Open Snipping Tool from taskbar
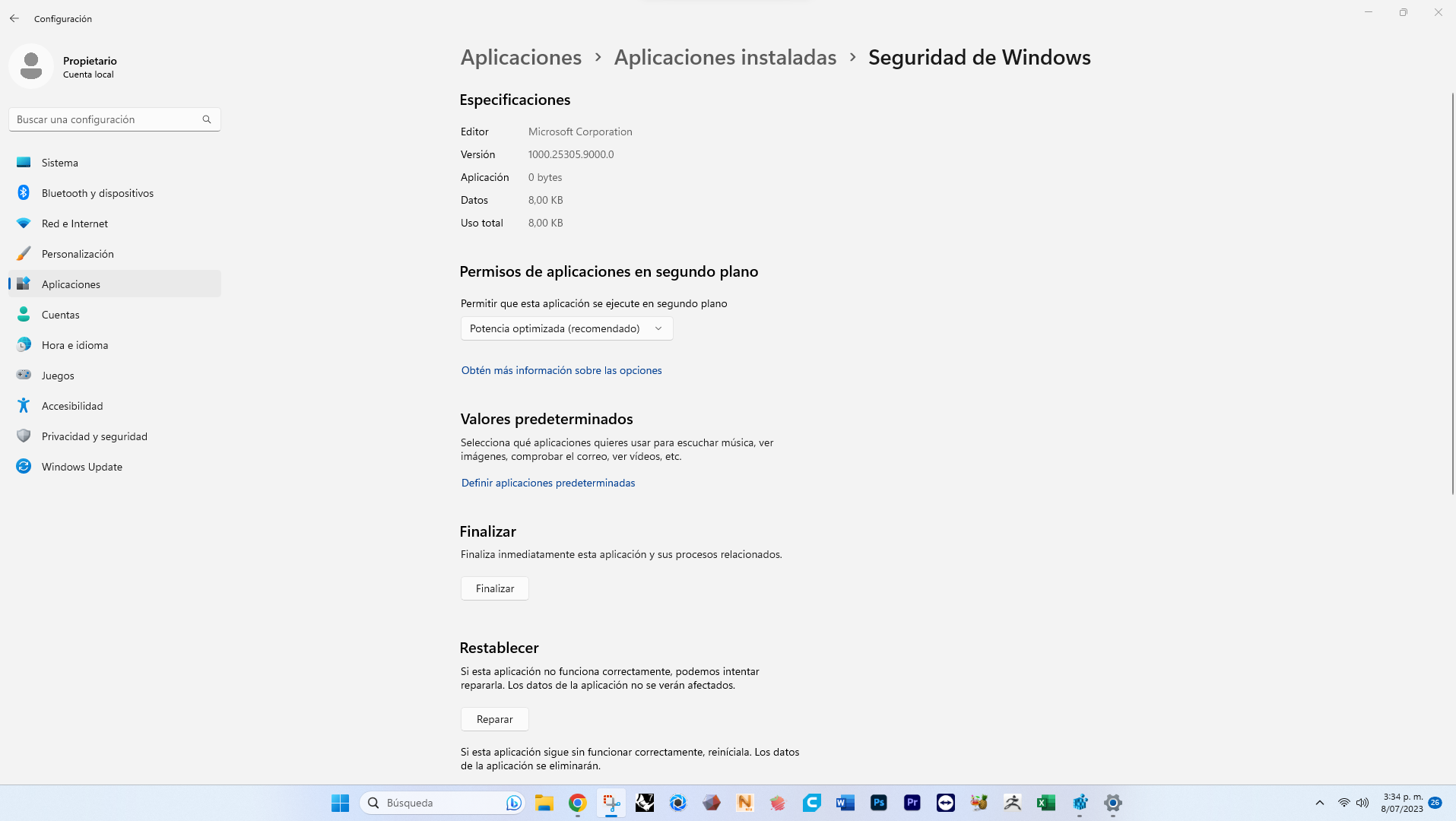Viewport: 1456px width, 821px height. 611,803
